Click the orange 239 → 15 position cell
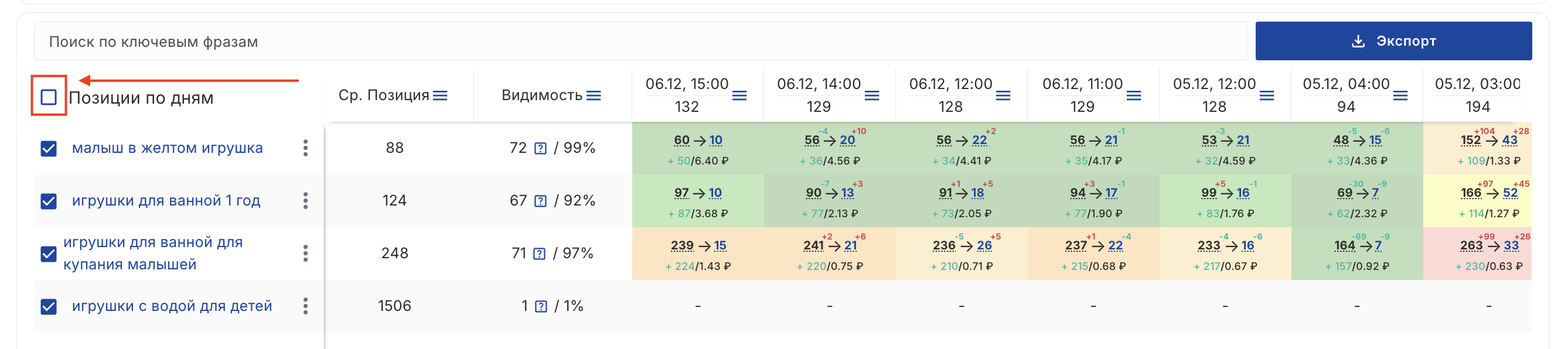This screenshot has height=349, width=1568. pos(697,254)
